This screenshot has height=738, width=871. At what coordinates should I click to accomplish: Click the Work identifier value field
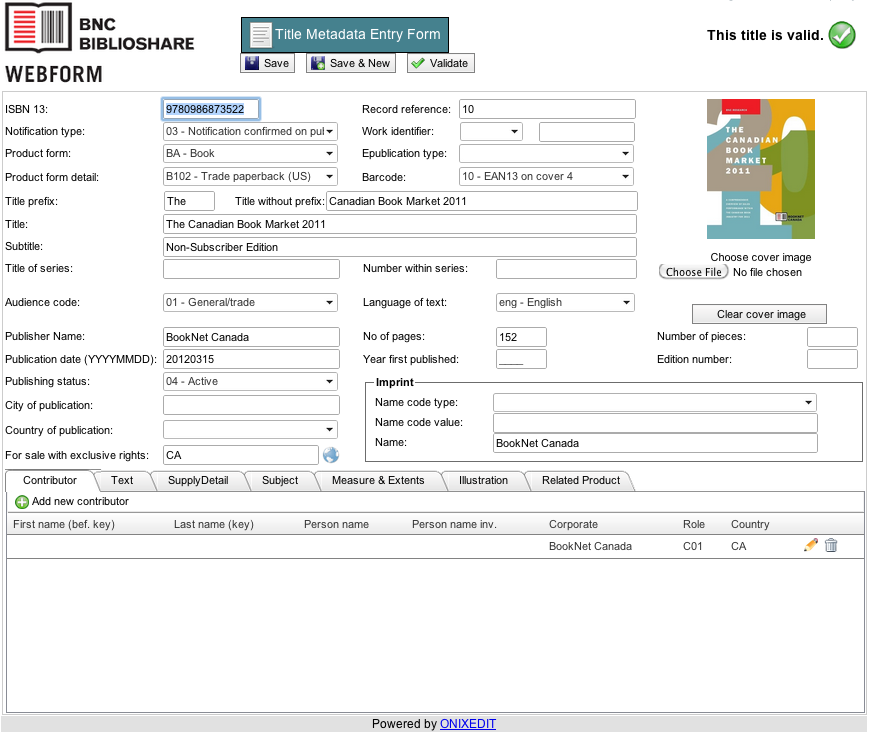pos(587,133)
